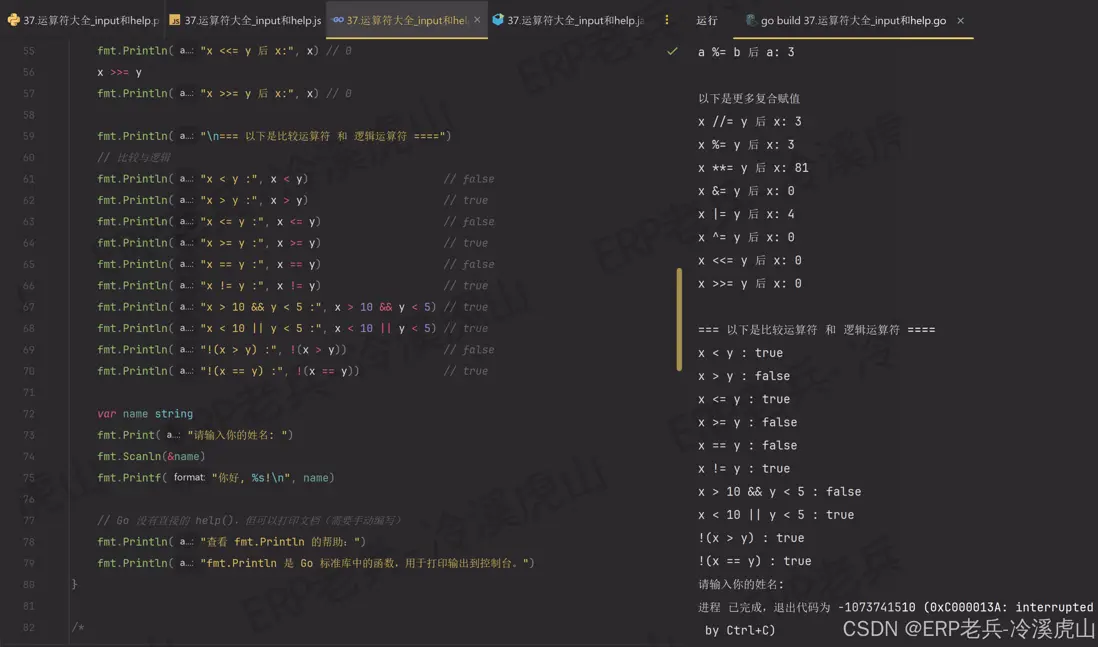Click the "x < y :" Println line
This screenshot has width=1098, height=647.
pyautogui.click(x=202, y=179)
